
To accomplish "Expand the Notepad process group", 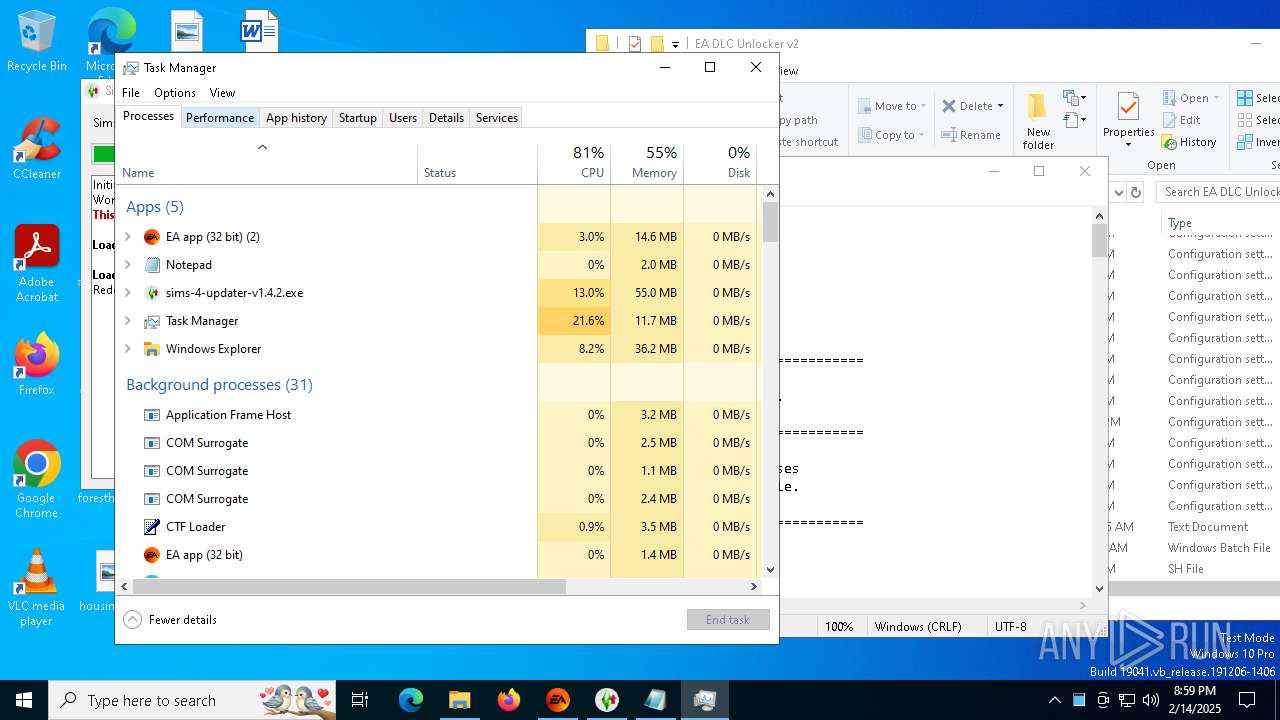I will tap(127, 265).
